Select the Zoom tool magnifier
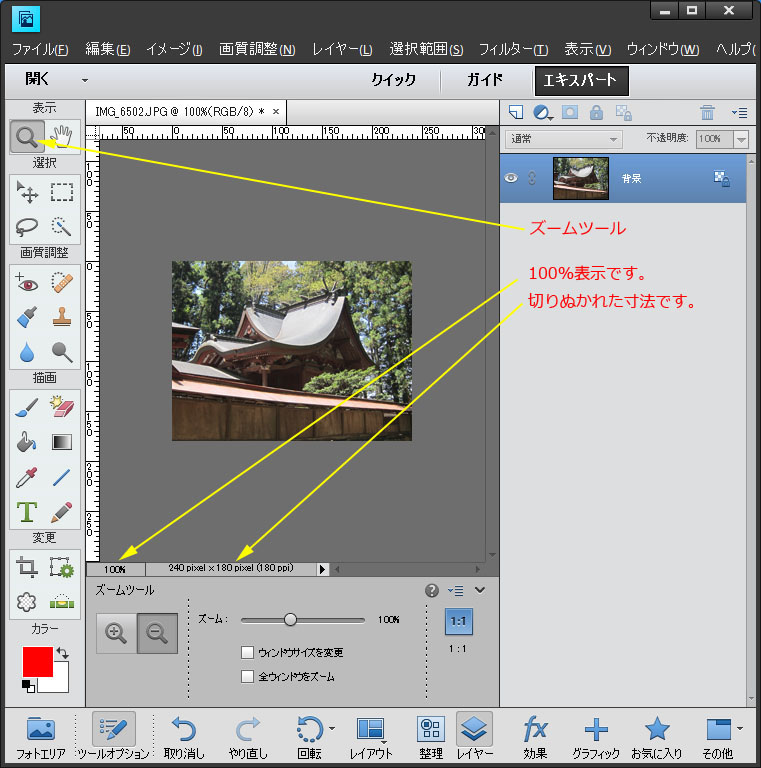 coord(27,137)
